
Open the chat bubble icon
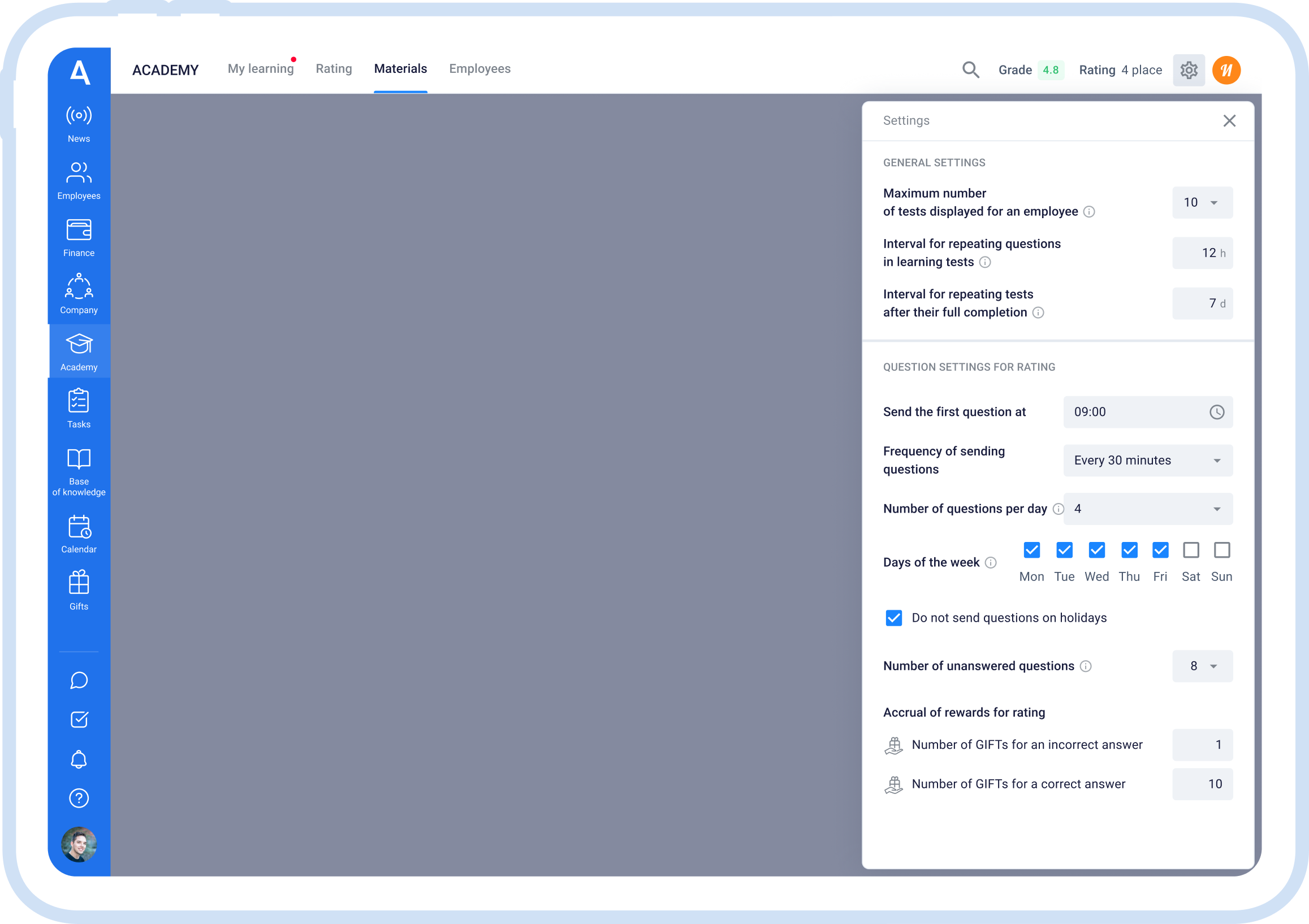[x=79, y=680]
